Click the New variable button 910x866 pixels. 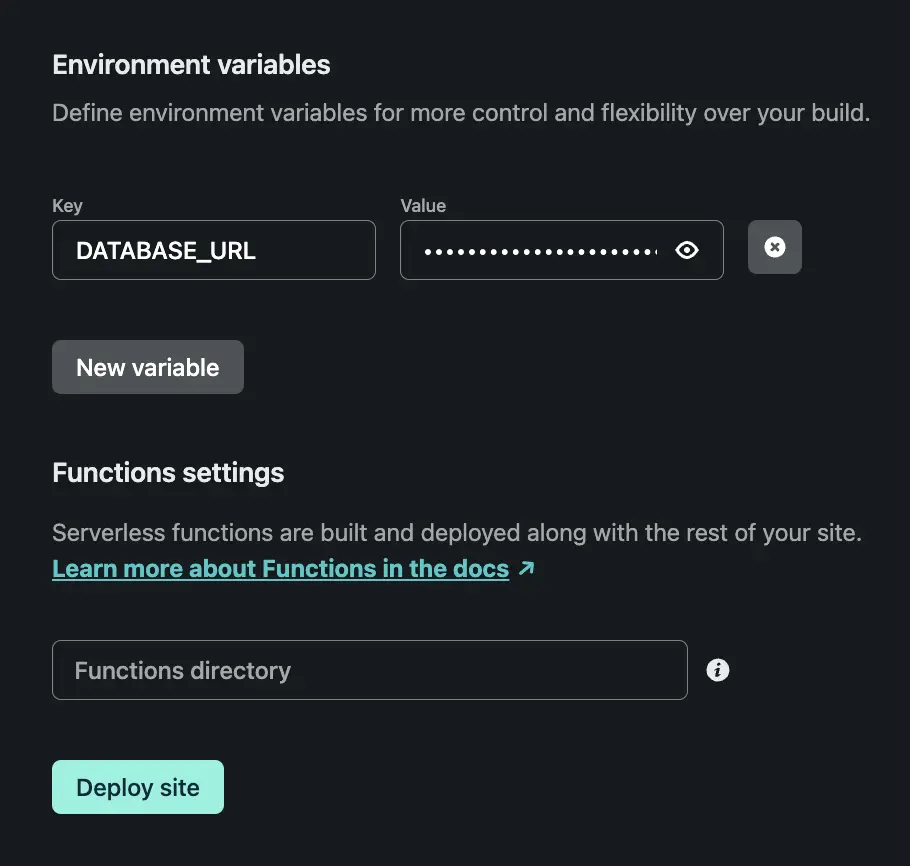pos(147,367)
